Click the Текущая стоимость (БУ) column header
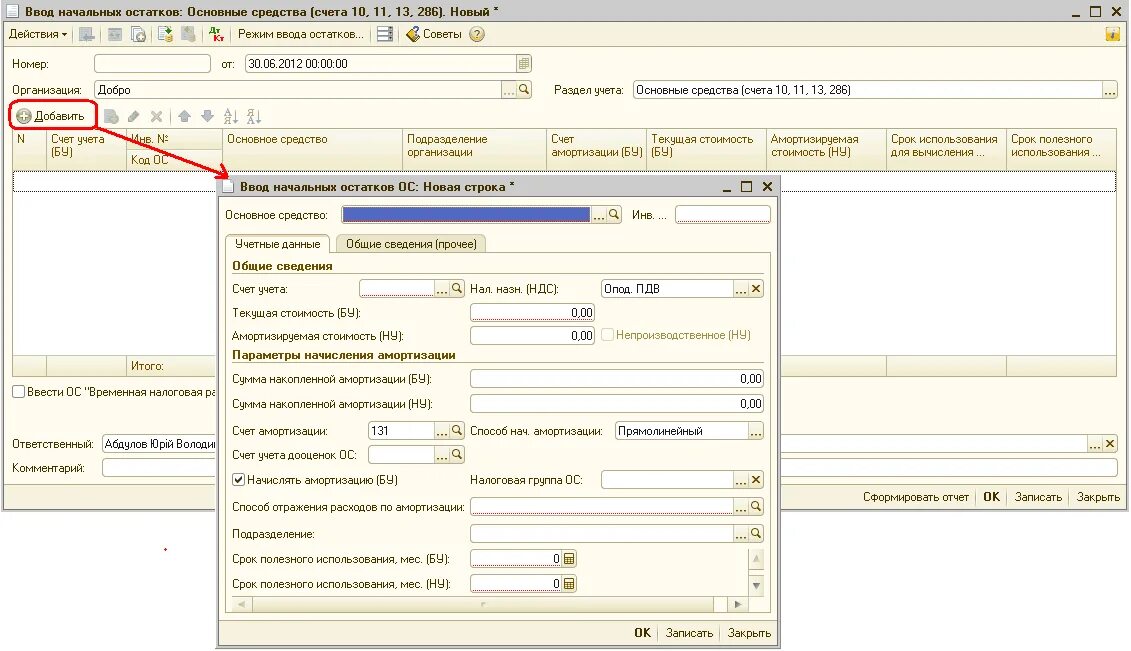1131x651 pixels. click(706, 149)
